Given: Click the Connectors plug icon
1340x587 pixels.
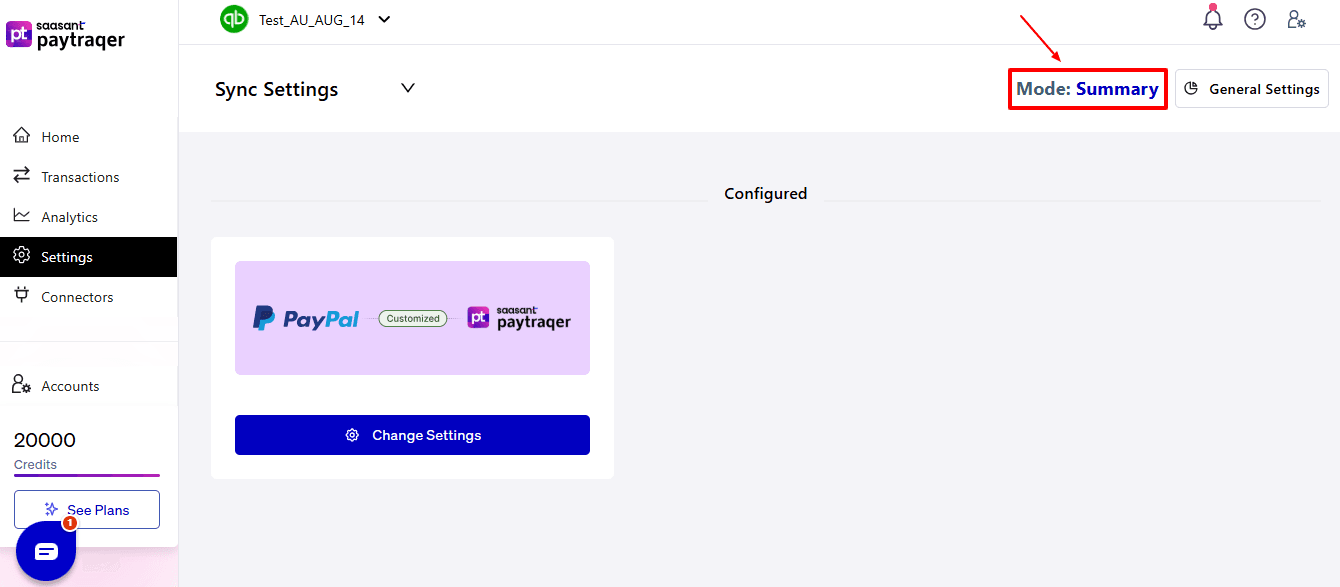Looking at the screenshot, I should coord(22,296).
